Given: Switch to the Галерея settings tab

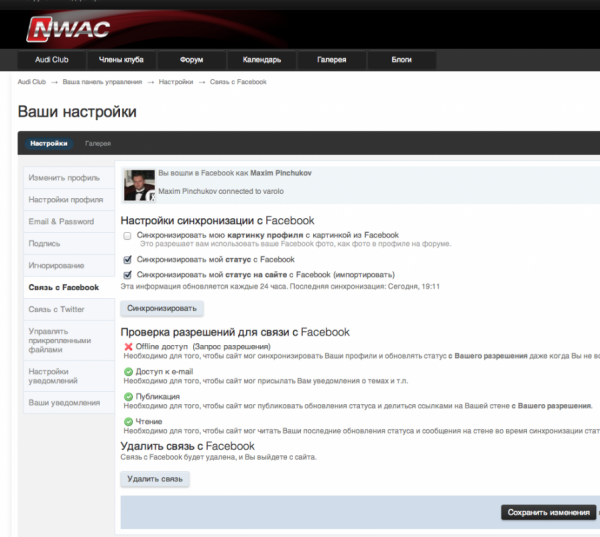Looking at the screenshot, I should tap(98, 144).
